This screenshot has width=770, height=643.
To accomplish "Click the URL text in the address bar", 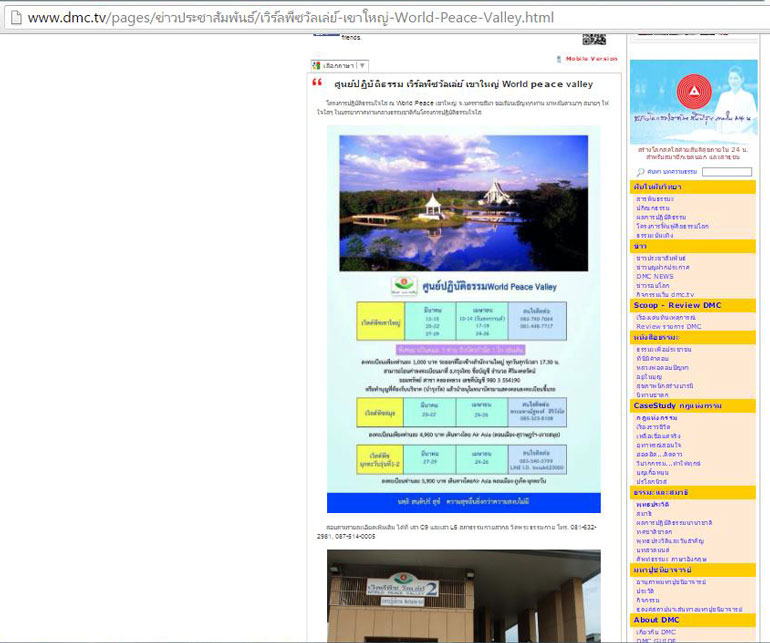I will [x=290, y=17].
